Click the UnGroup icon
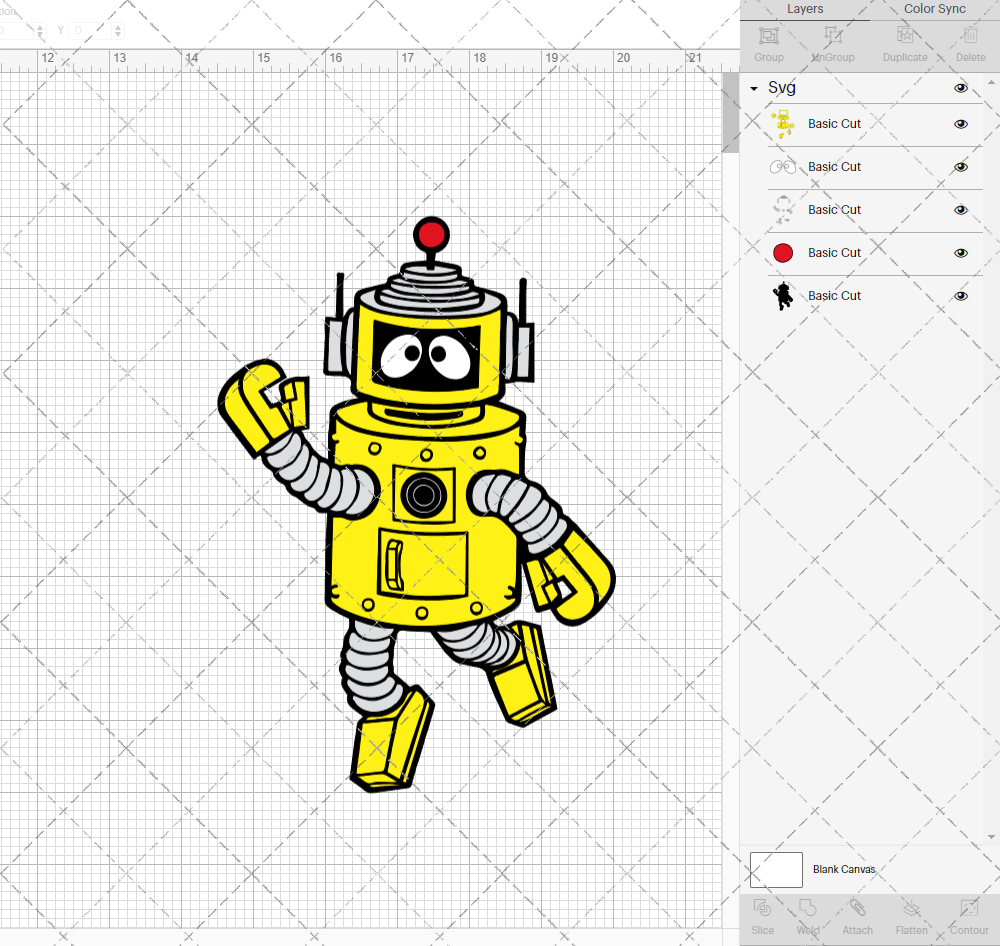Screen dimensions: 1000x946 point(833,36)
